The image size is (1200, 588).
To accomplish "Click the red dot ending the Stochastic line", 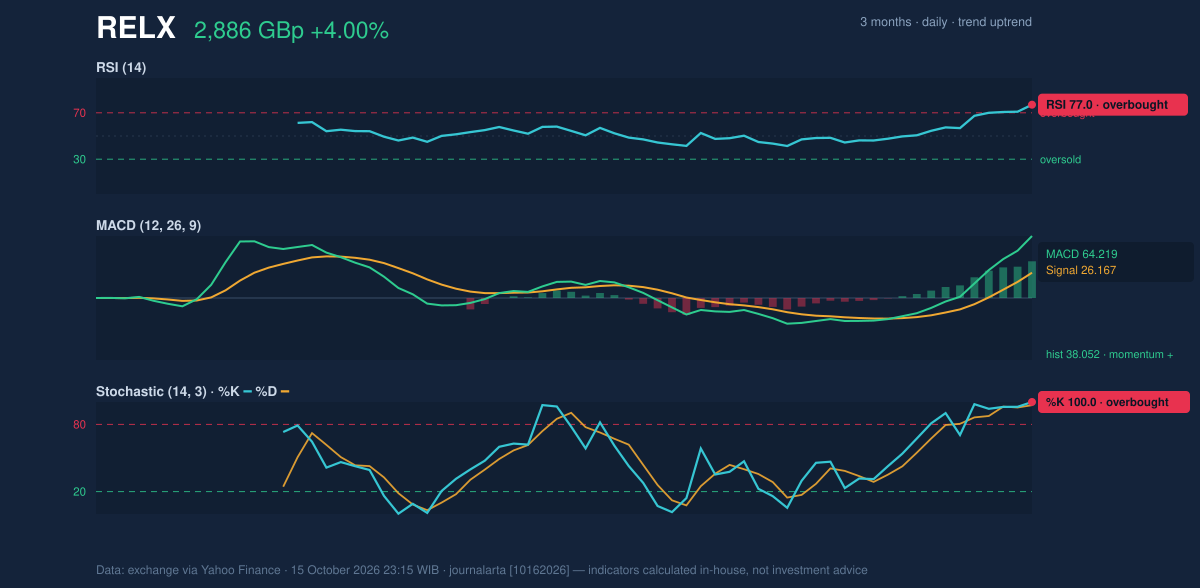I will point(1031,402).
